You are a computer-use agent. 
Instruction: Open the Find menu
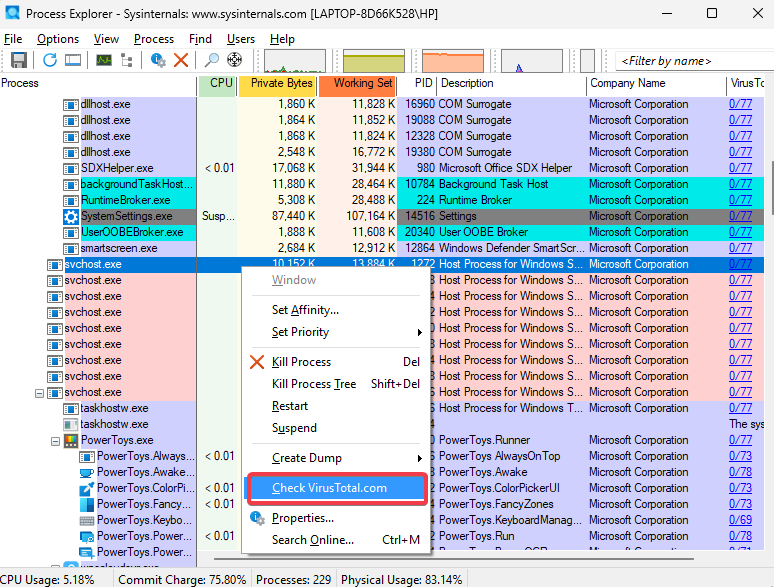[200, 39]
